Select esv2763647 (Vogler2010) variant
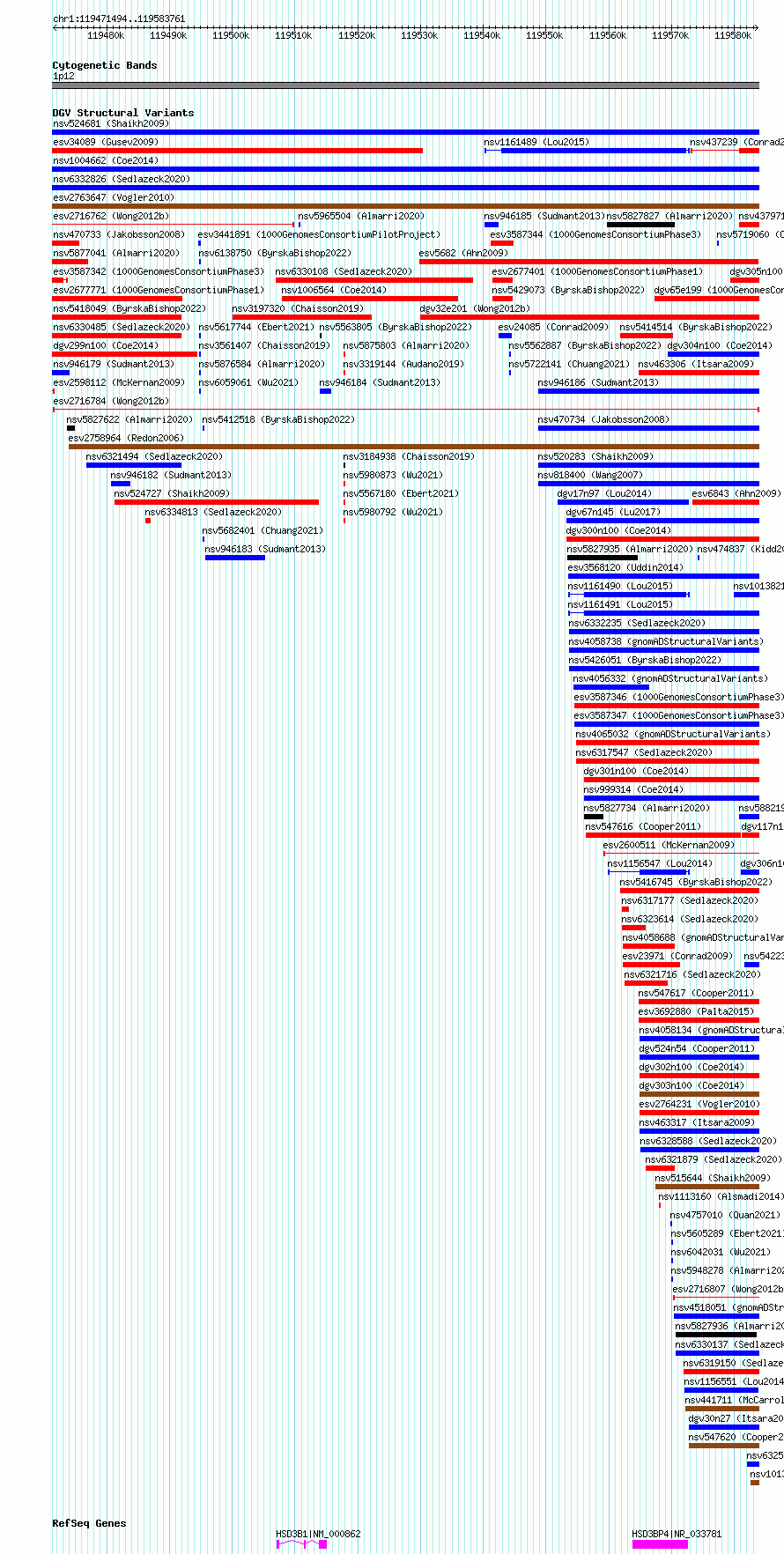 114,197
